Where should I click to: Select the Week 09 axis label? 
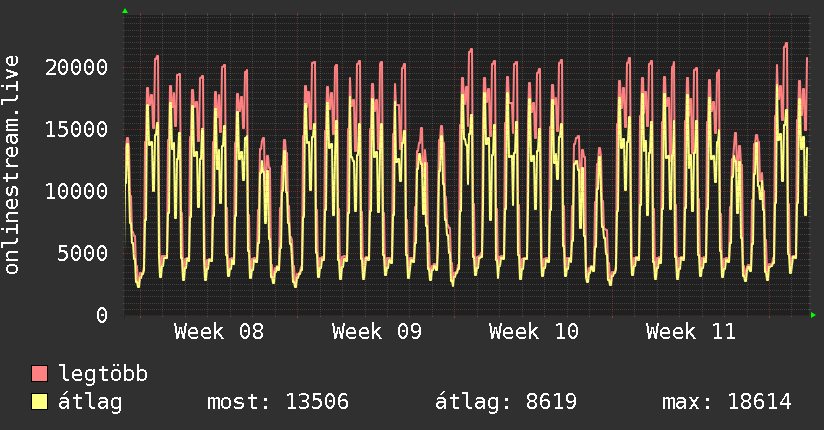(376, 332)
